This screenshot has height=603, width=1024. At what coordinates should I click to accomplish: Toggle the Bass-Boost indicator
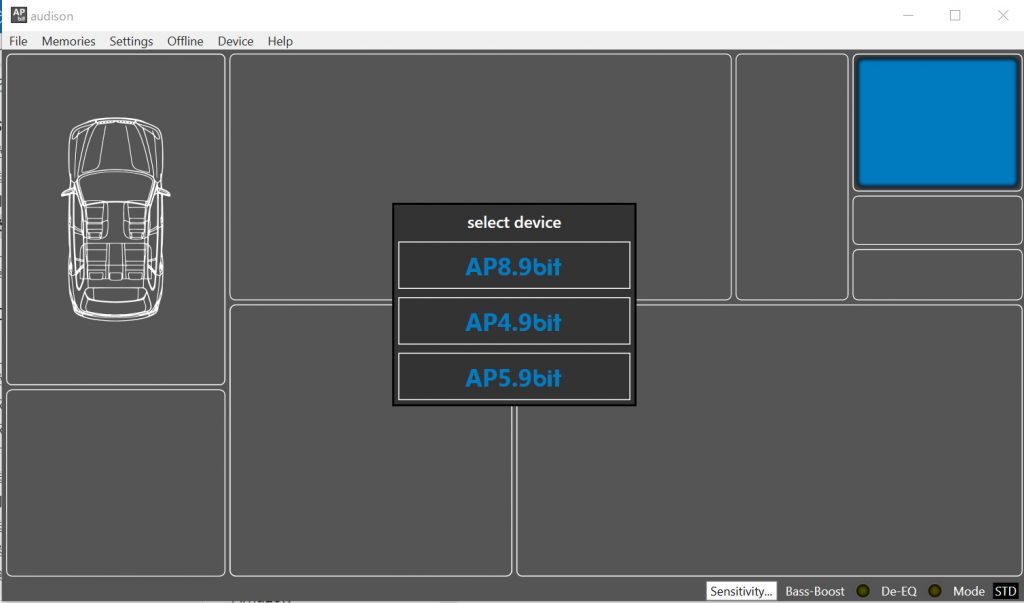863,591
